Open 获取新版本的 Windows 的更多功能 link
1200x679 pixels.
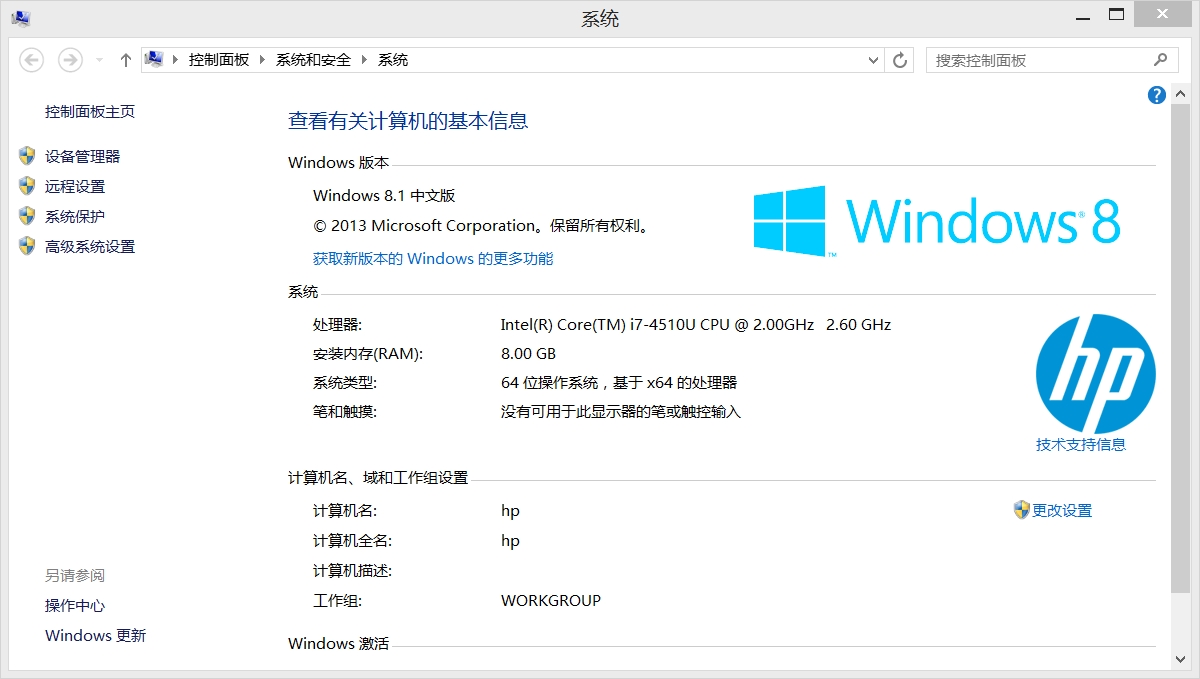click(x=433, y=259)
